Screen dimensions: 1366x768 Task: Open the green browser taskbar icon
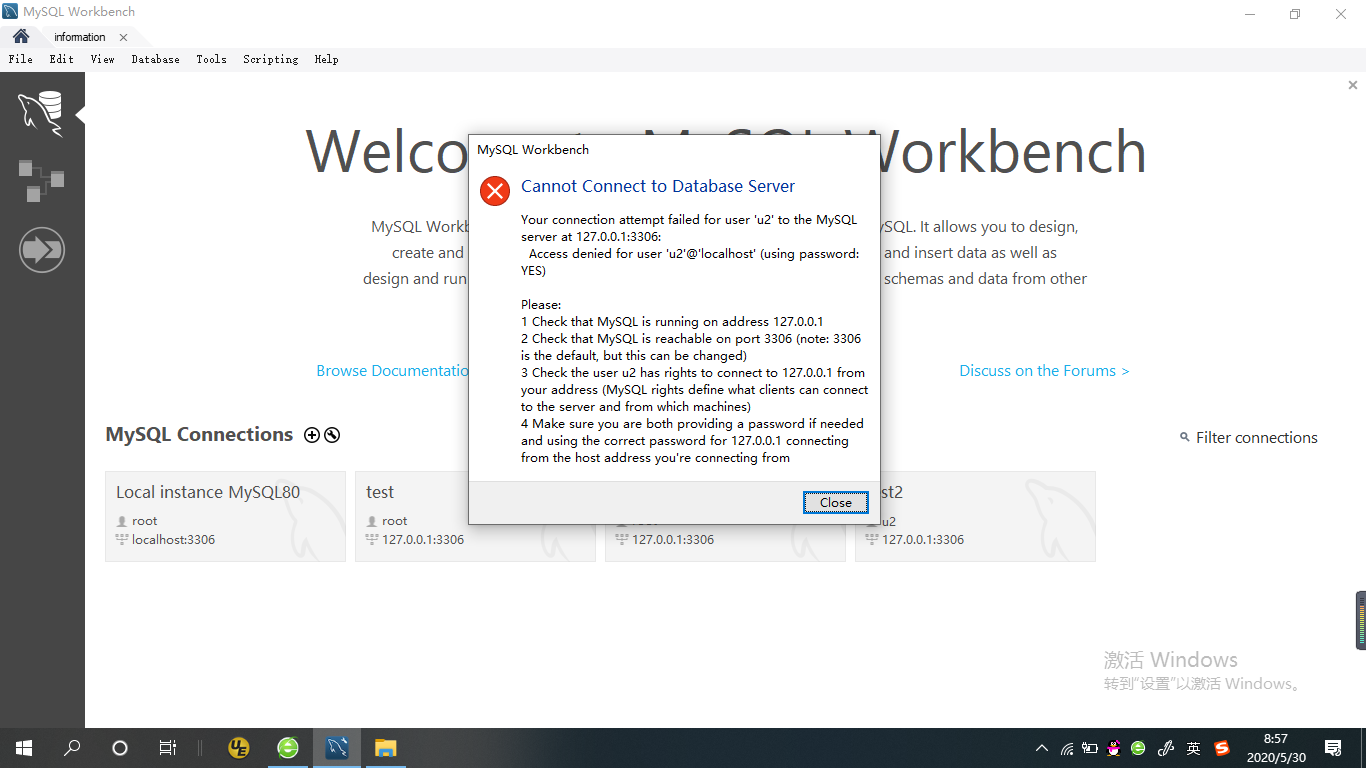pos(288,748)
